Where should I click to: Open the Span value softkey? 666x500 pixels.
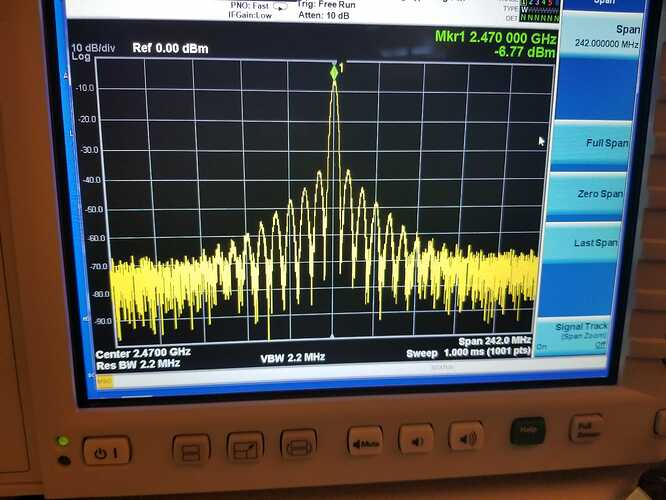602,36
